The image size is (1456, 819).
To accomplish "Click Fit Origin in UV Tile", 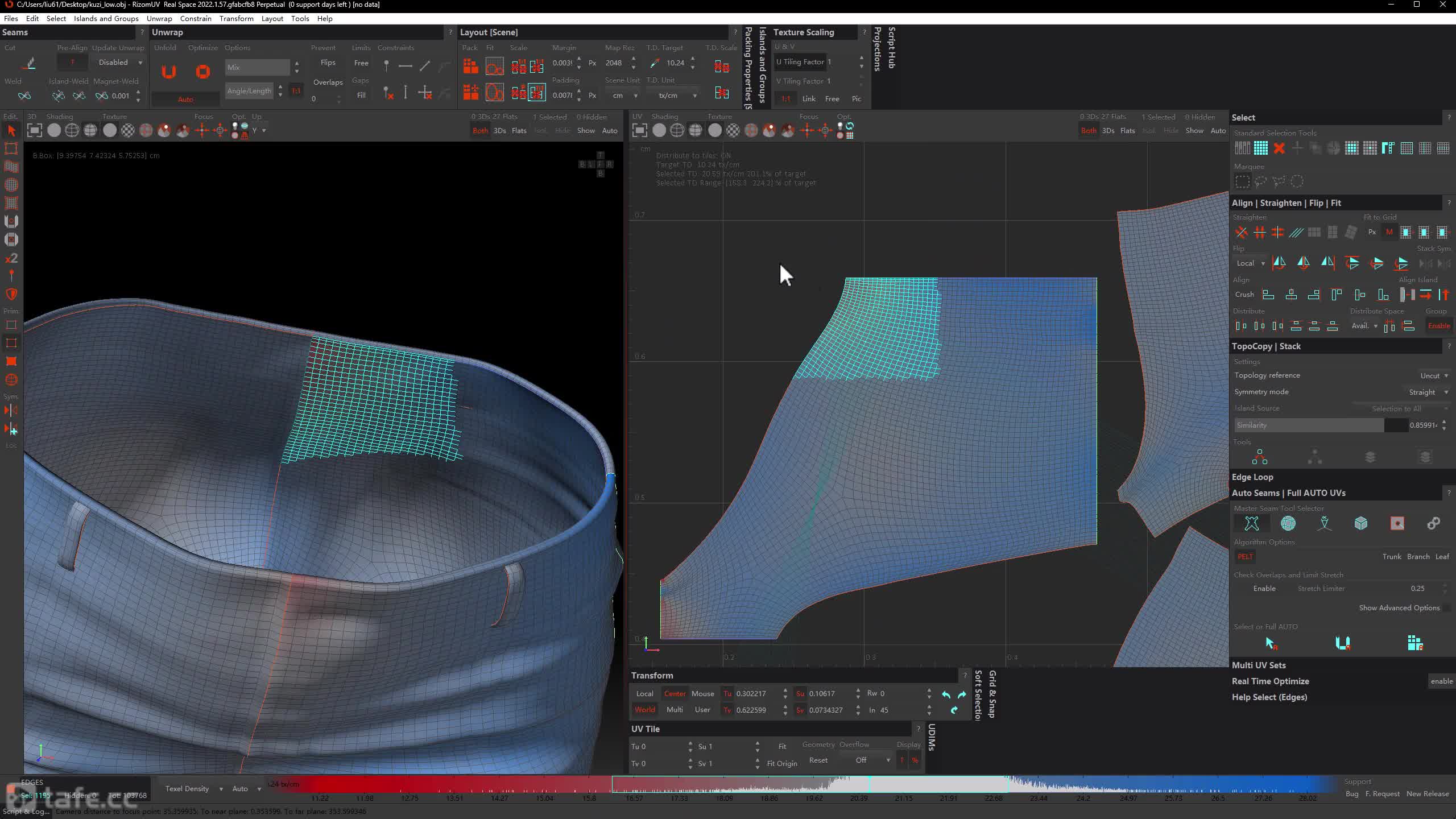I will pyautogui.click(x=782, y=763).
